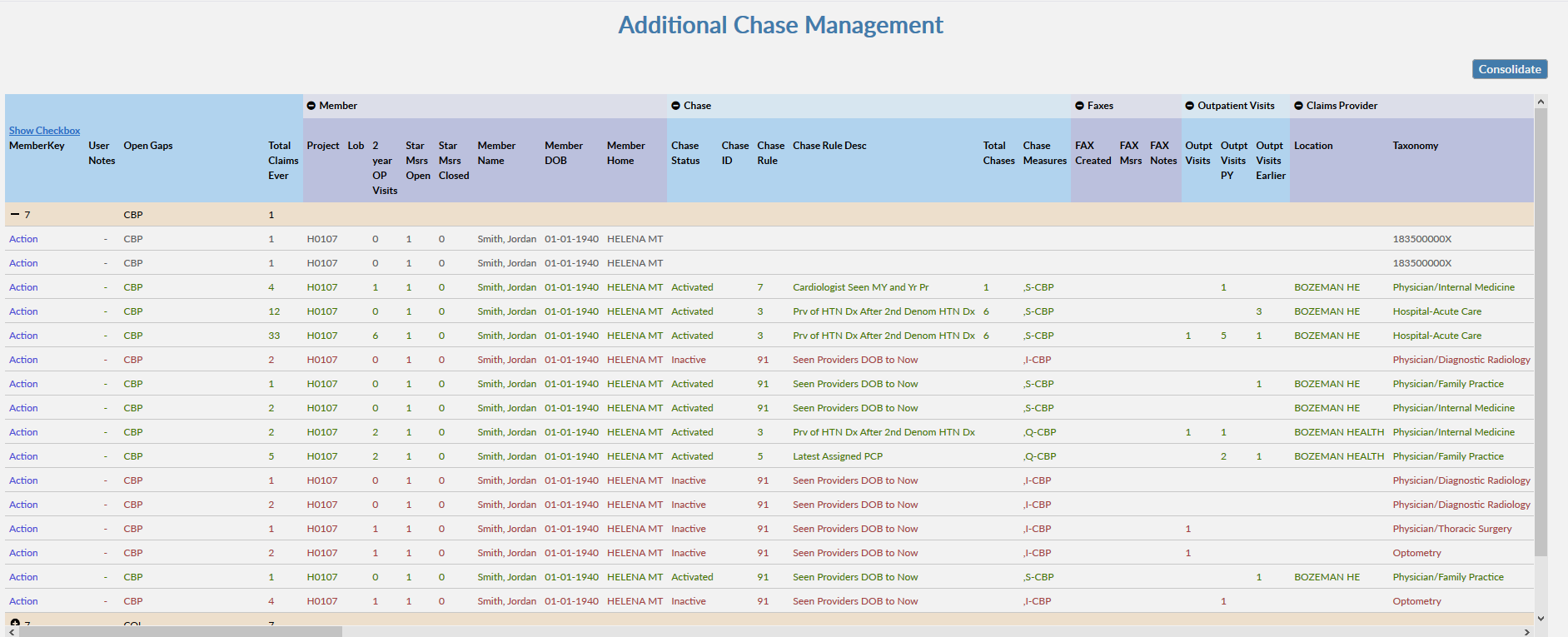Collapse the member 7 CBP group row
Screen dimensions: 1568x637
point(14,214)
